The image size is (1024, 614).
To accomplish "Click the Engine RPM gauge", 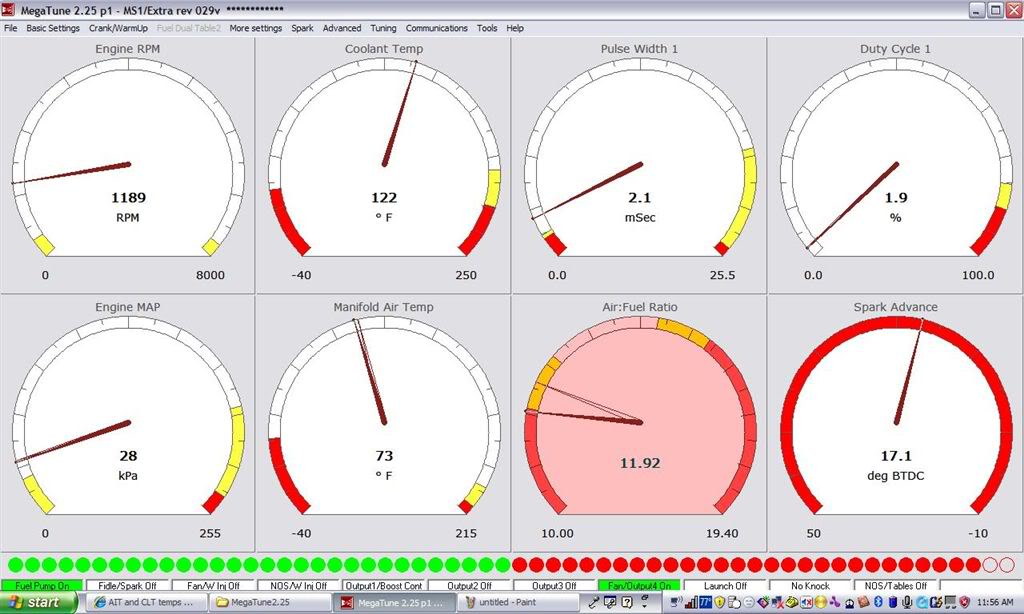I will pyautogui.click(x=127, y=165).
